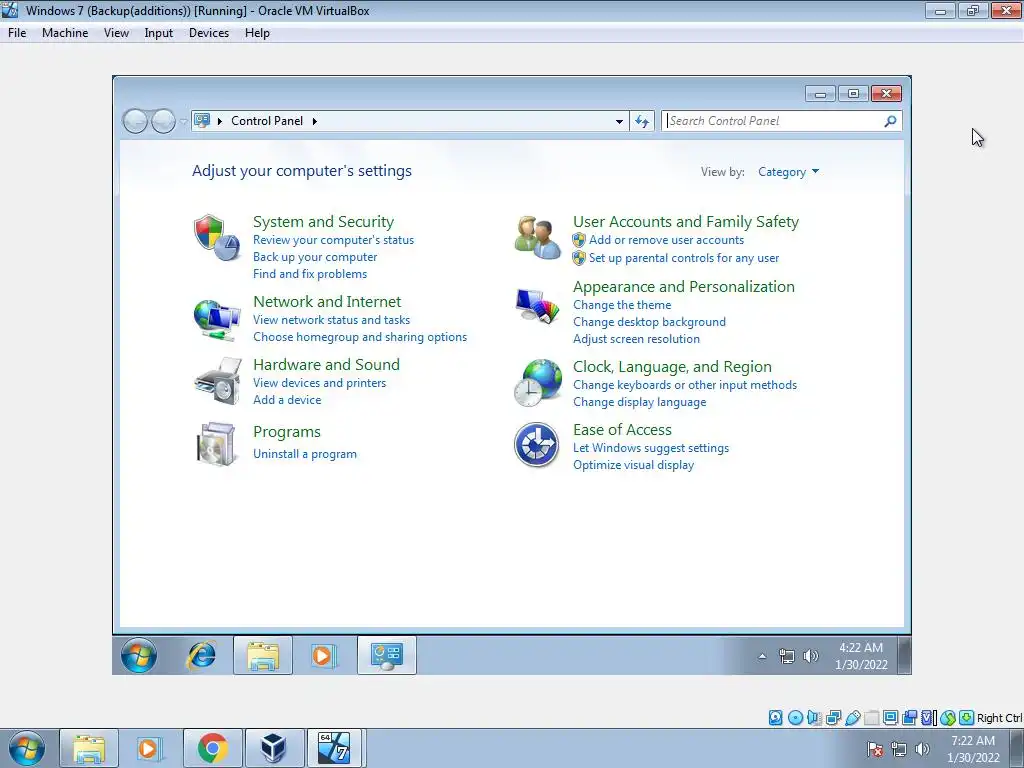Click Review your computer's status link

tap(334, 240)
